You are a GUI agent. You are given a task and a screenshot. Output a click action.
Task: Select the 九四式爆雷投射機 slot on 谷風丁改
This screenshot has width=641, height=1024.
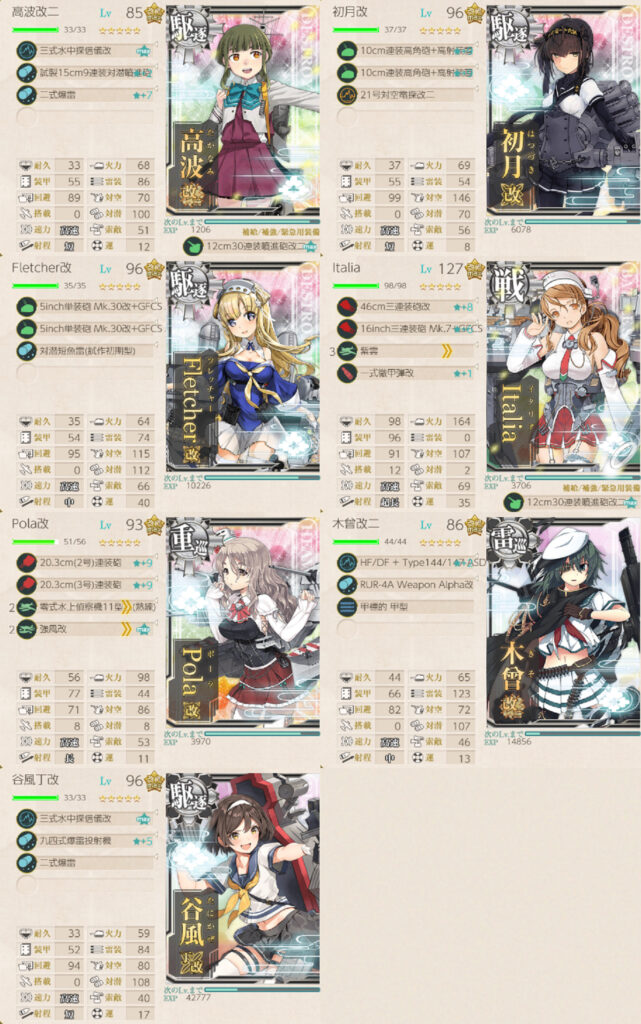coord(85,841)
